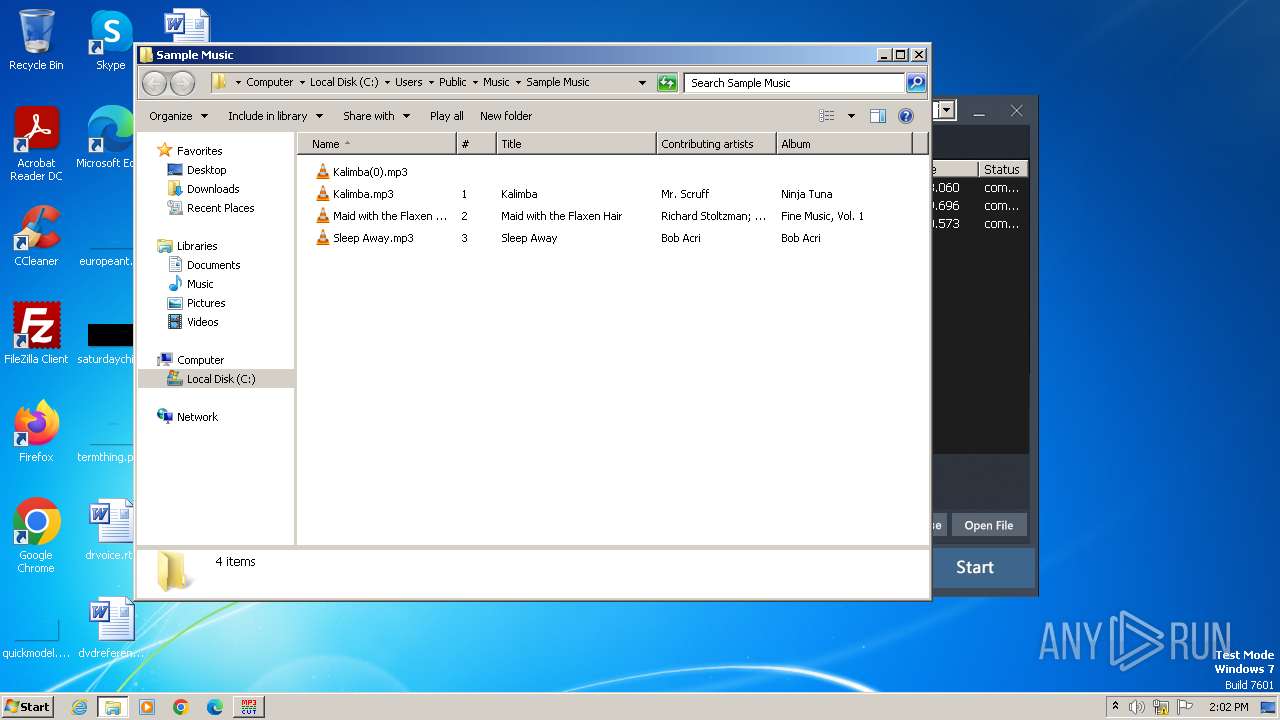Open Microsoft Edge from the taskbar
The width and height of the screenshot is (1280, 720).
coord(215,707)
